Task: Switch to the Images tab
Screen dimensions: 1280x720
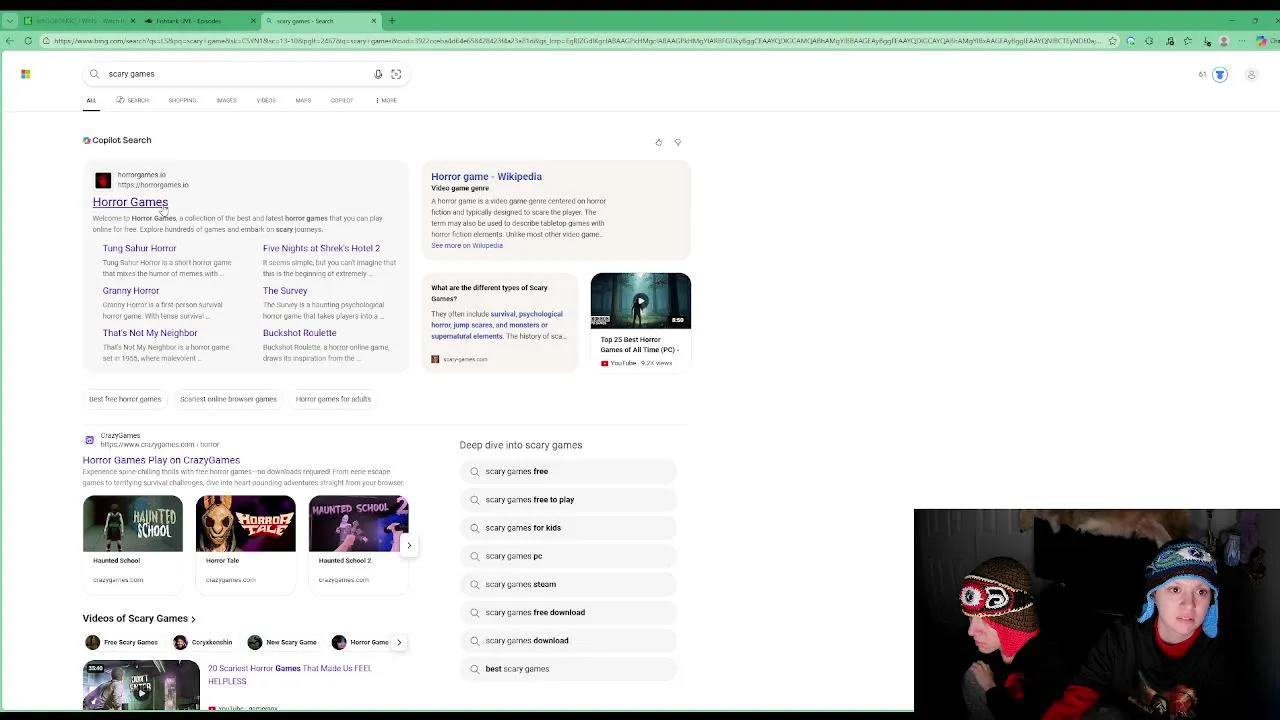Action: click(x=226, y=100)
